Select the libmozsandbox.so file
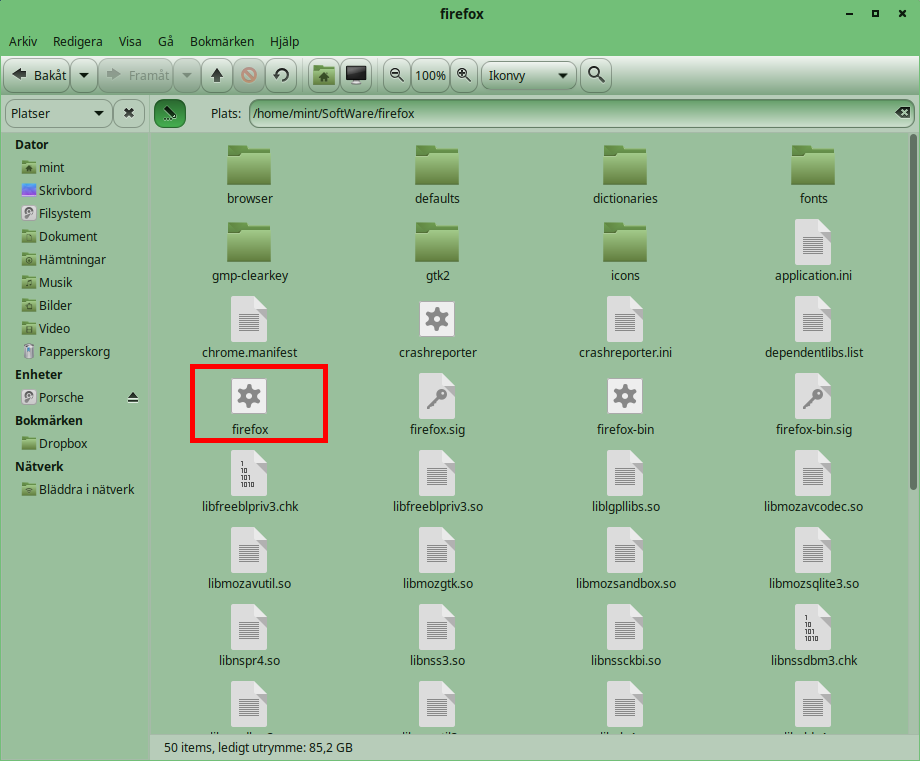 pyautogui.click(x=625, y=559)
